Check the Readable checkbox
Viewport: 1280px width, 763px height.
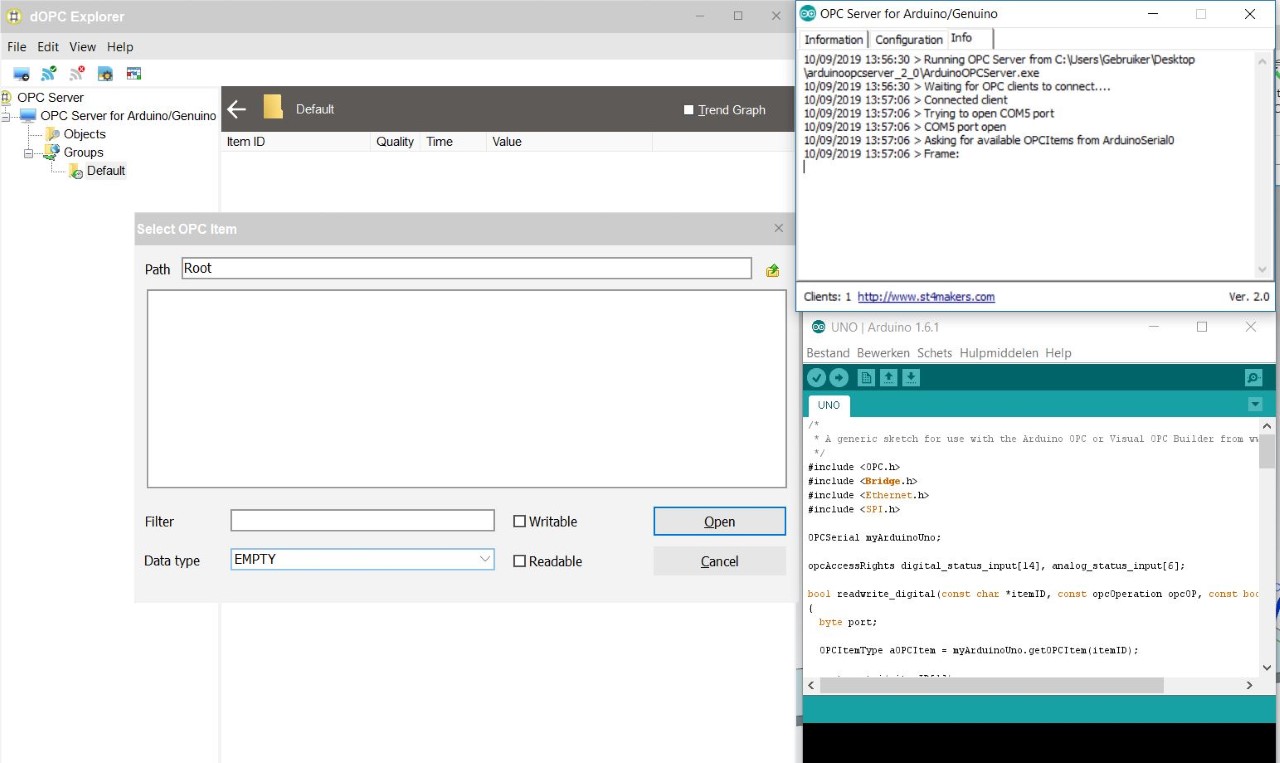[x=519, y=561]
